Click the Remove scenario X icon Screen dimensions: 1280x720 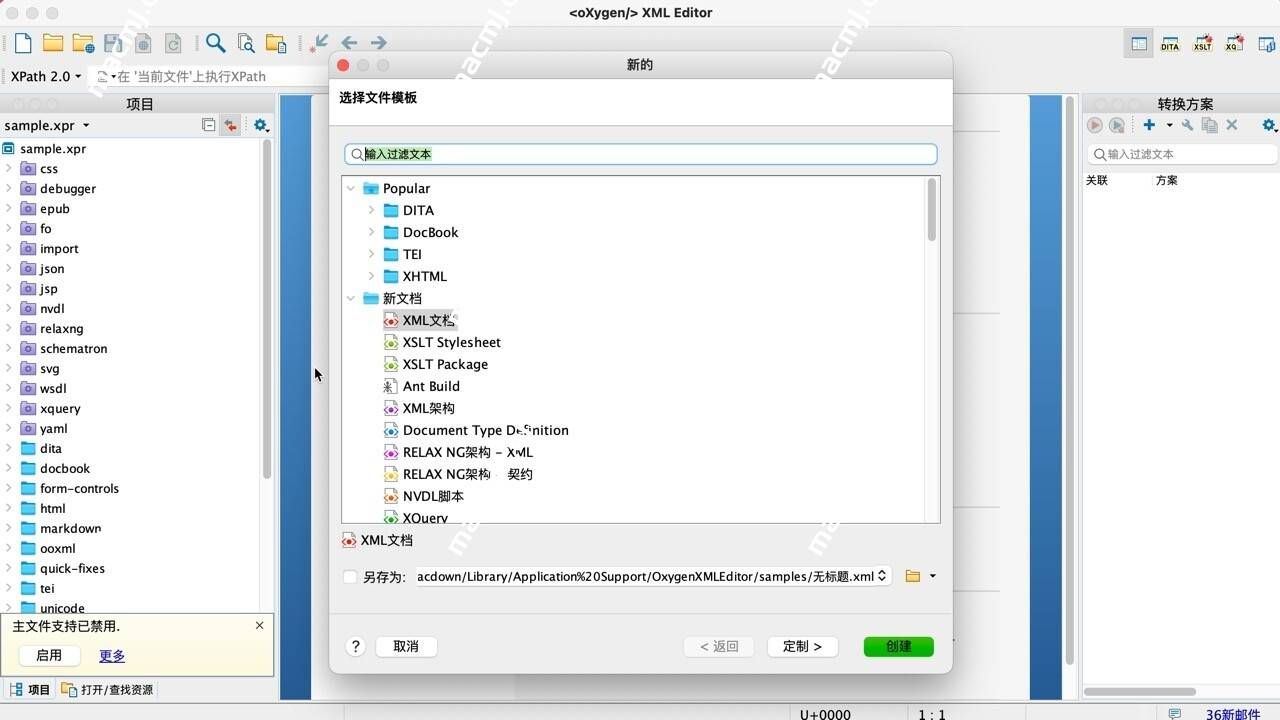tap(1232, 125)
